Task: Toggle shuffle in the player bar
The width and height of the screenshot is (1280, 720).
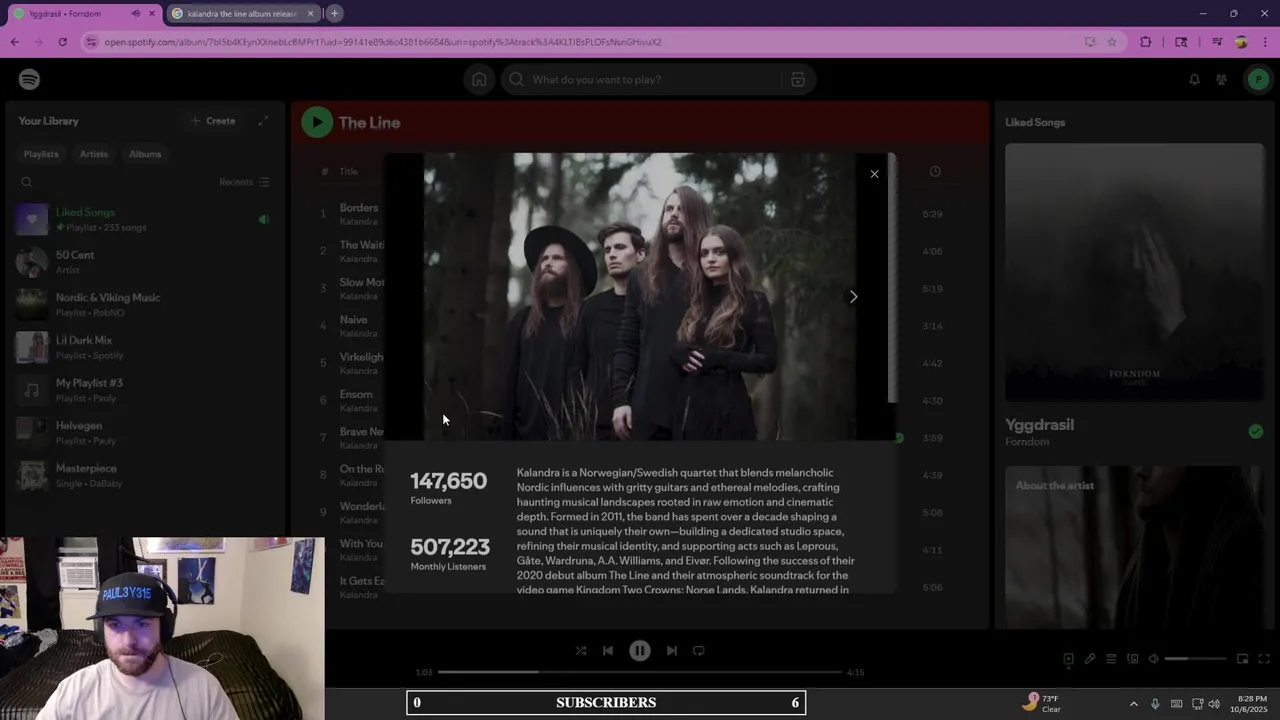Action: click(581, 650)
